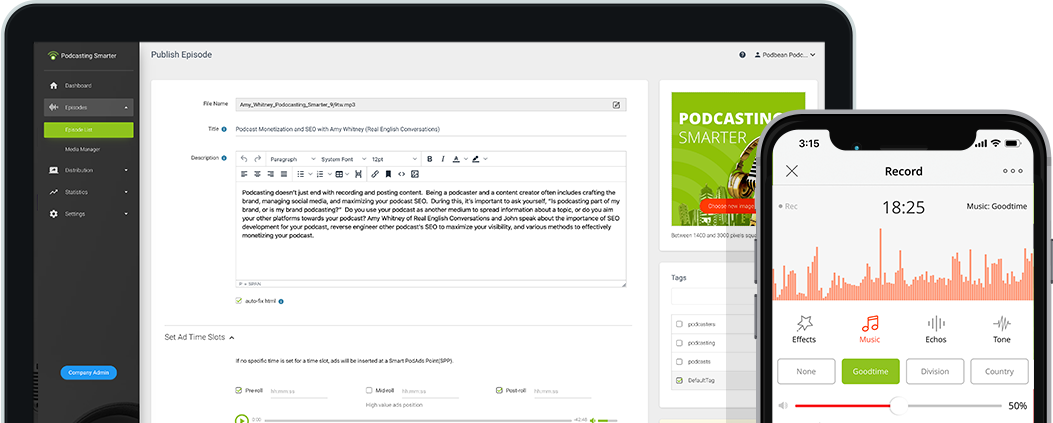Open the highlight color picker arrow
This screenshot has height=423, width=1053.
(x=485, y=159)
